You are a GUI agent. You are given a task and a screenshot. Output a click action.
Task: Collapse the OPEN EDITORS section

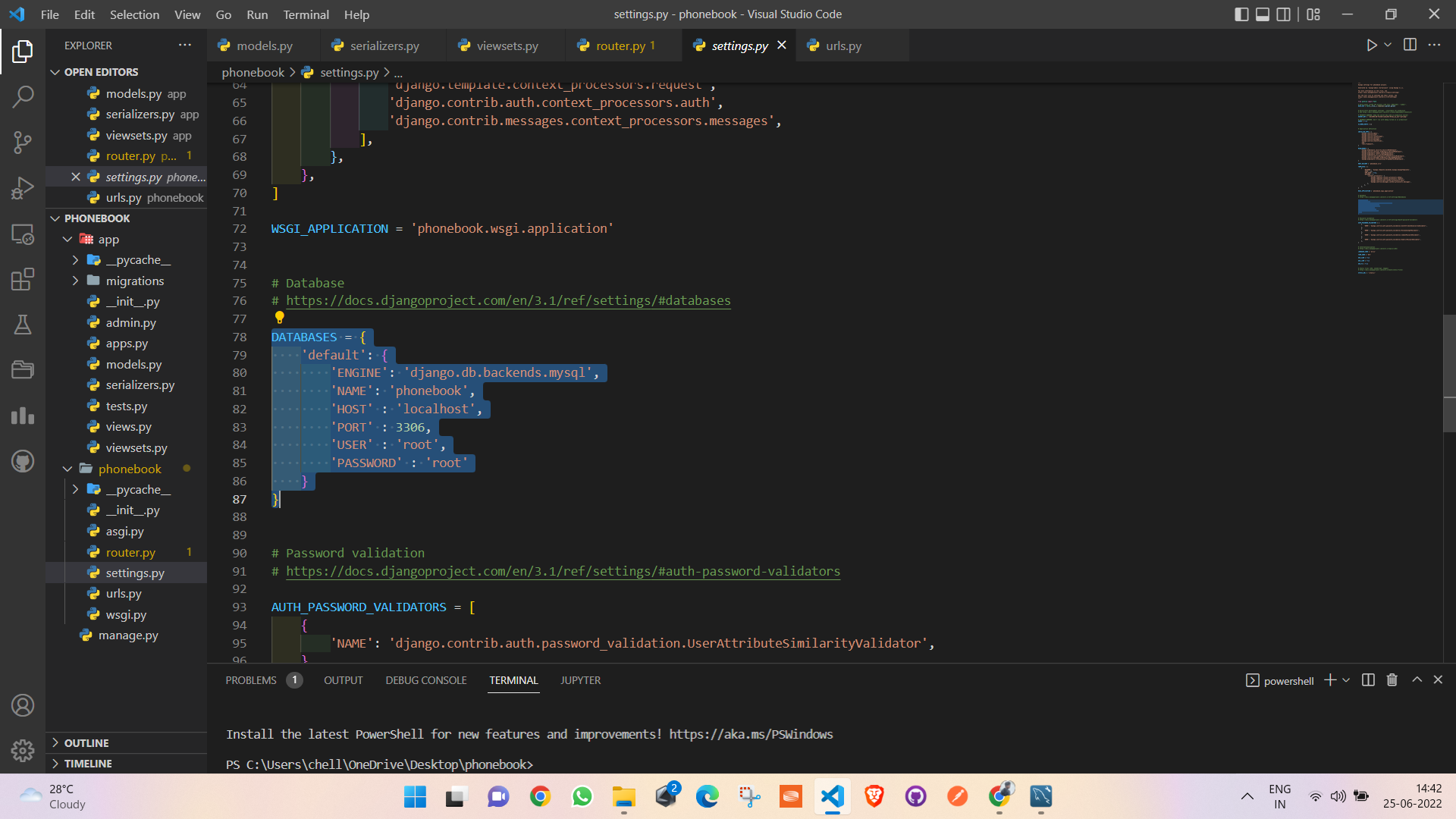tap(55, 72)
